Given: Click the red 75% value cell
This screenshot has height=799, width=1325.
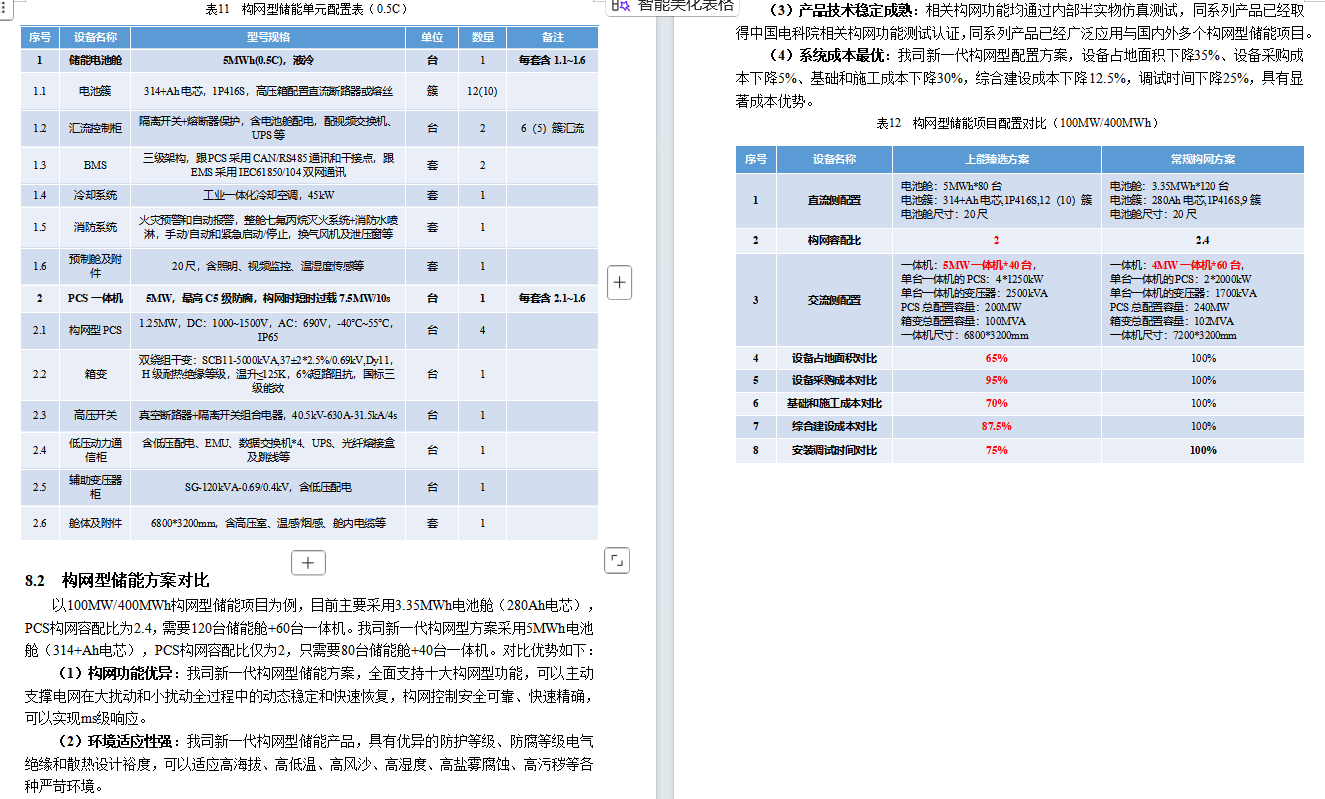Looking at the screenshot, I should (997, 450).
